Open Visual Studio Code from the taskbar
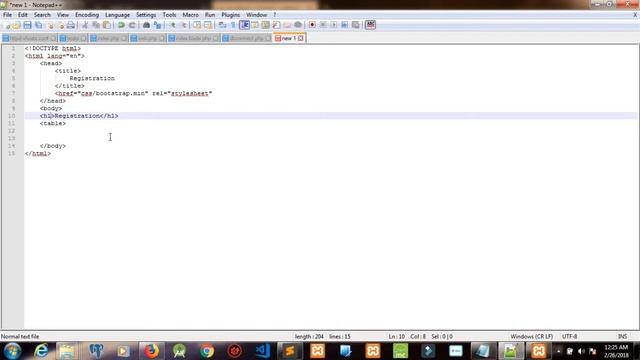Viewport: 640px width, 360px height. point(262,351)
